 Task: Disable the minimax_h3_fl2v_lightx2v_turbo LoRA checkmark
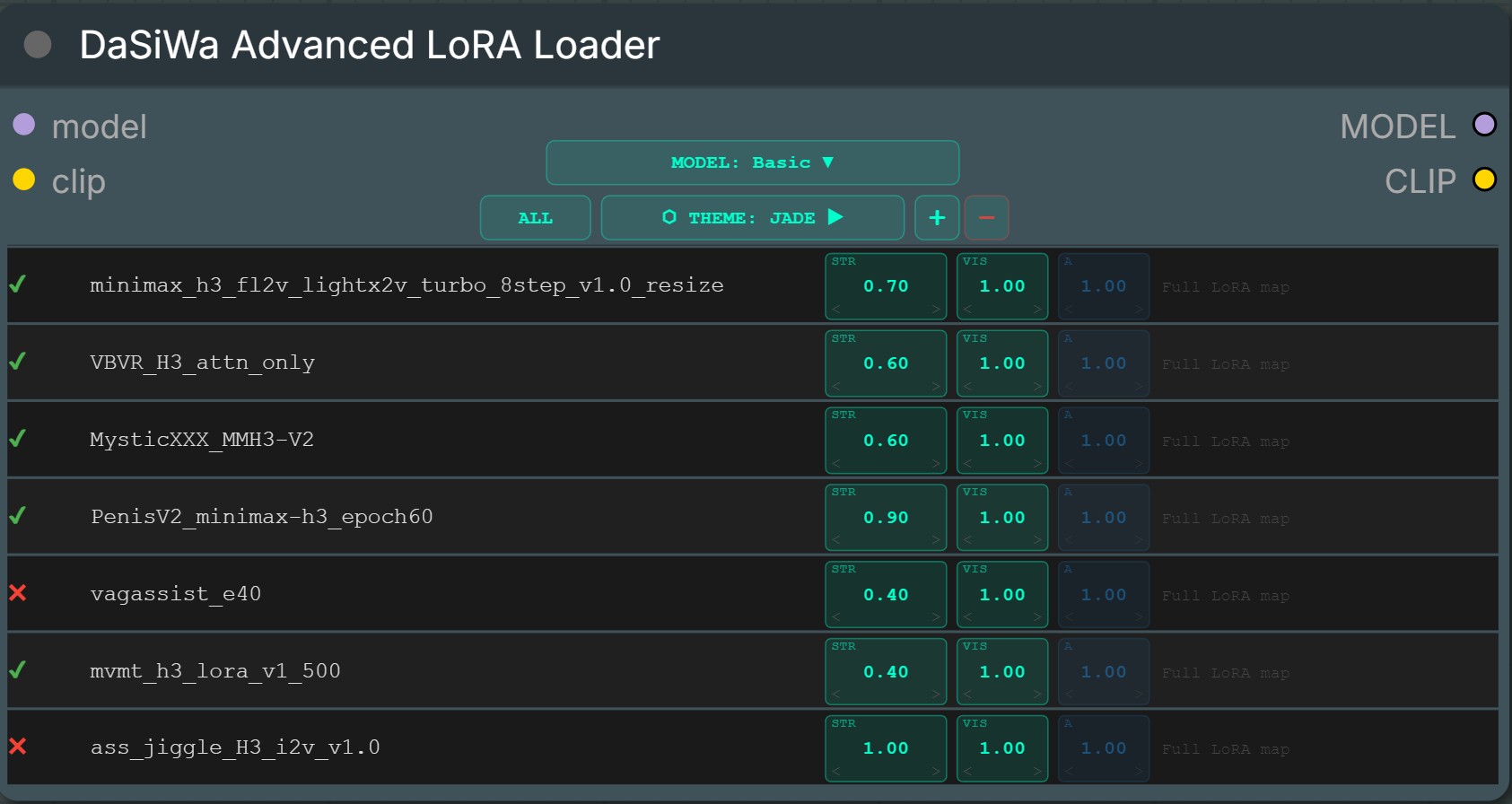[17, 284]
